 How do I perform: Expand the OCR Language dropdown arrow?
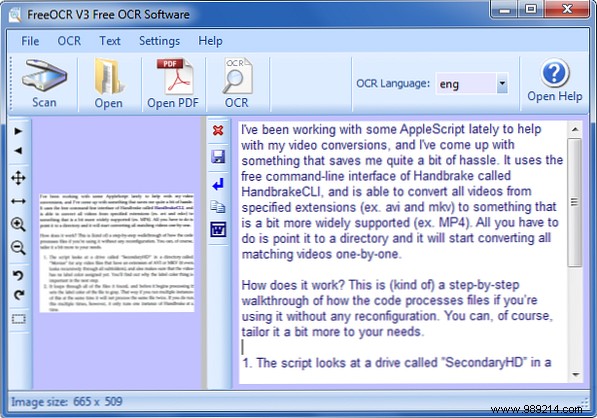point(502,83)
